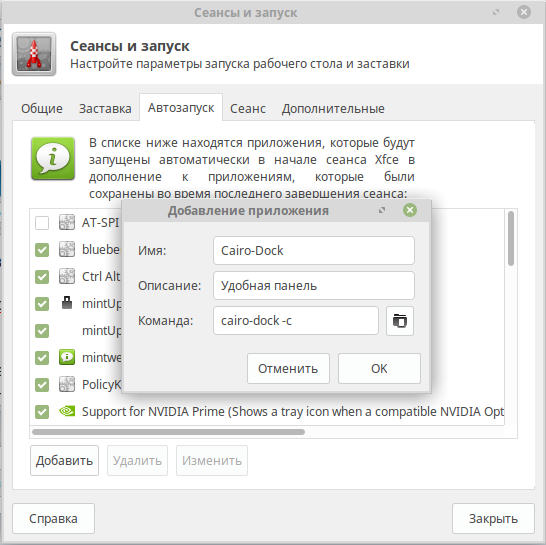Viewport: 546px width, 545px height.
Task: Open the Сеанс tab
Action: [248, 109]
